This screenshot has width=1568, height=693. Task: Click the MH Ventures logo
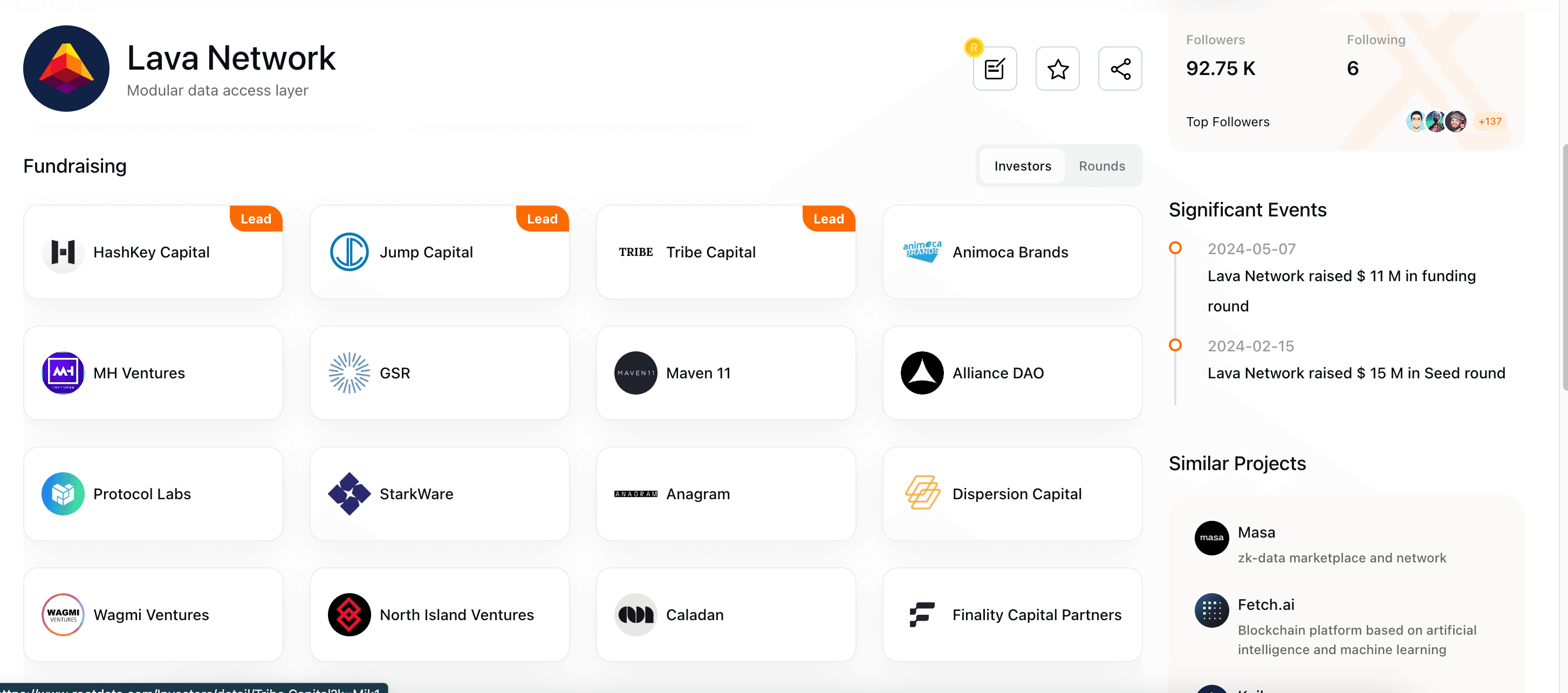tap(63, 373)
